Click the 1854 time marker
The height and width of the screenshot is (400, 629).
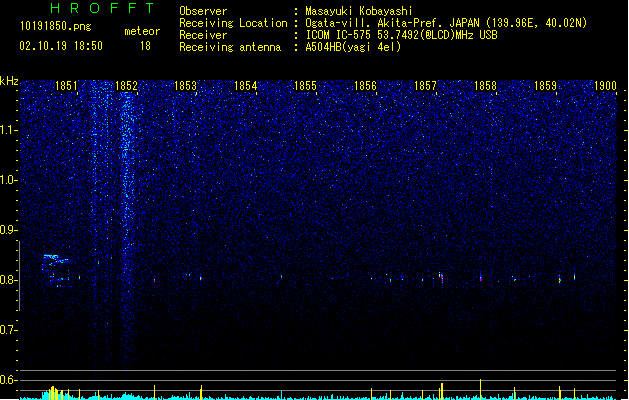[246, 86]
